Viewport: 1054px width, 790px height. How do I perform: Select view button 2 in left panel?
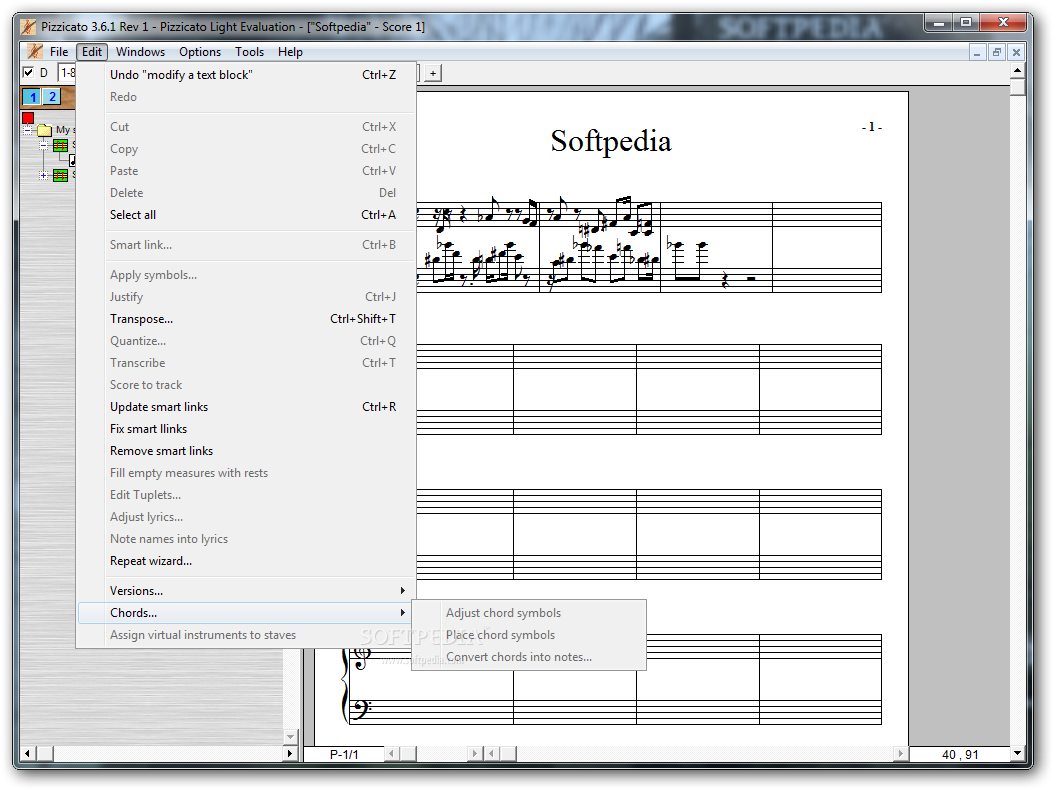(52, 97)
